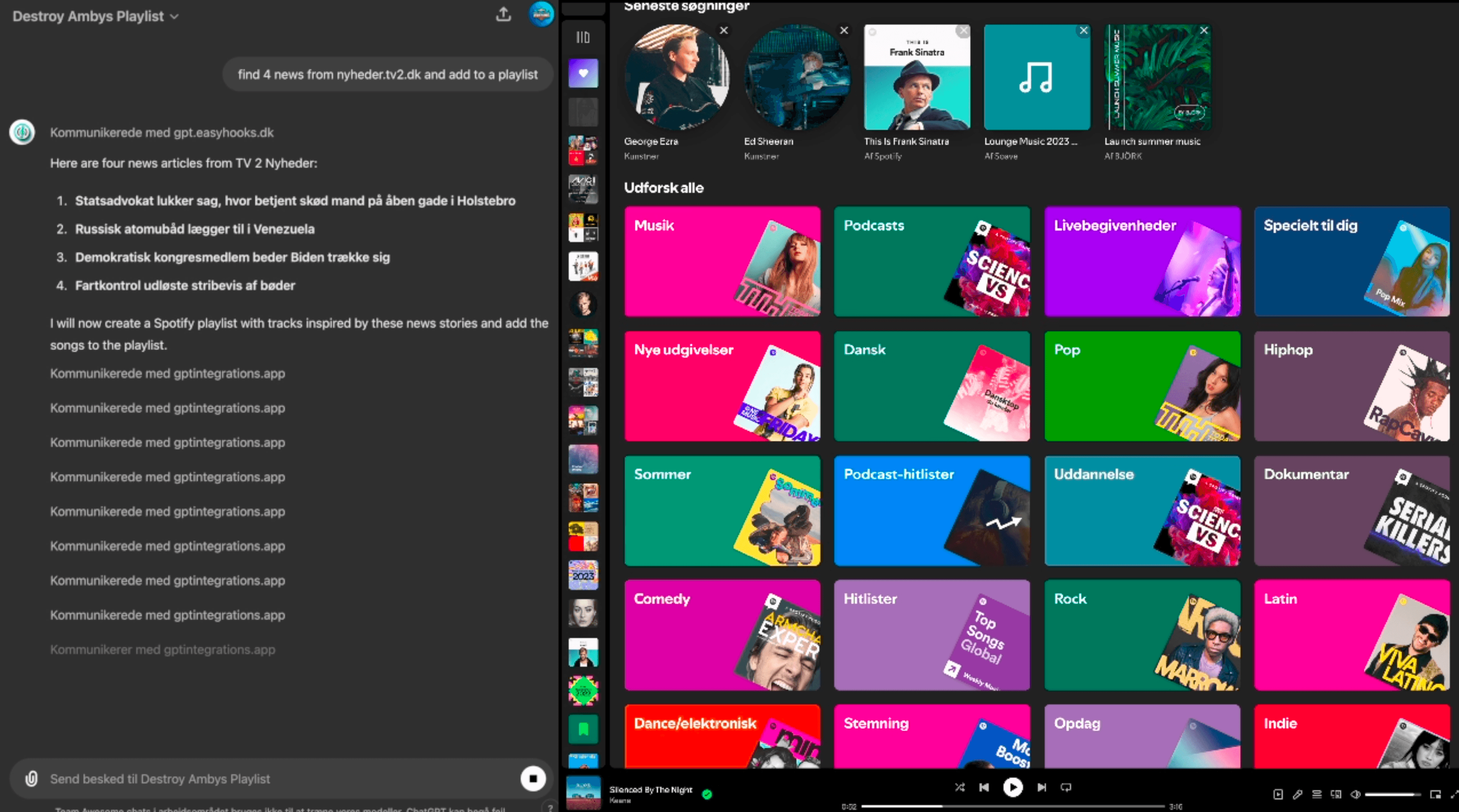Screen dimensions: 1459x812
Task: Open the Musik category card
Action: 722,261
